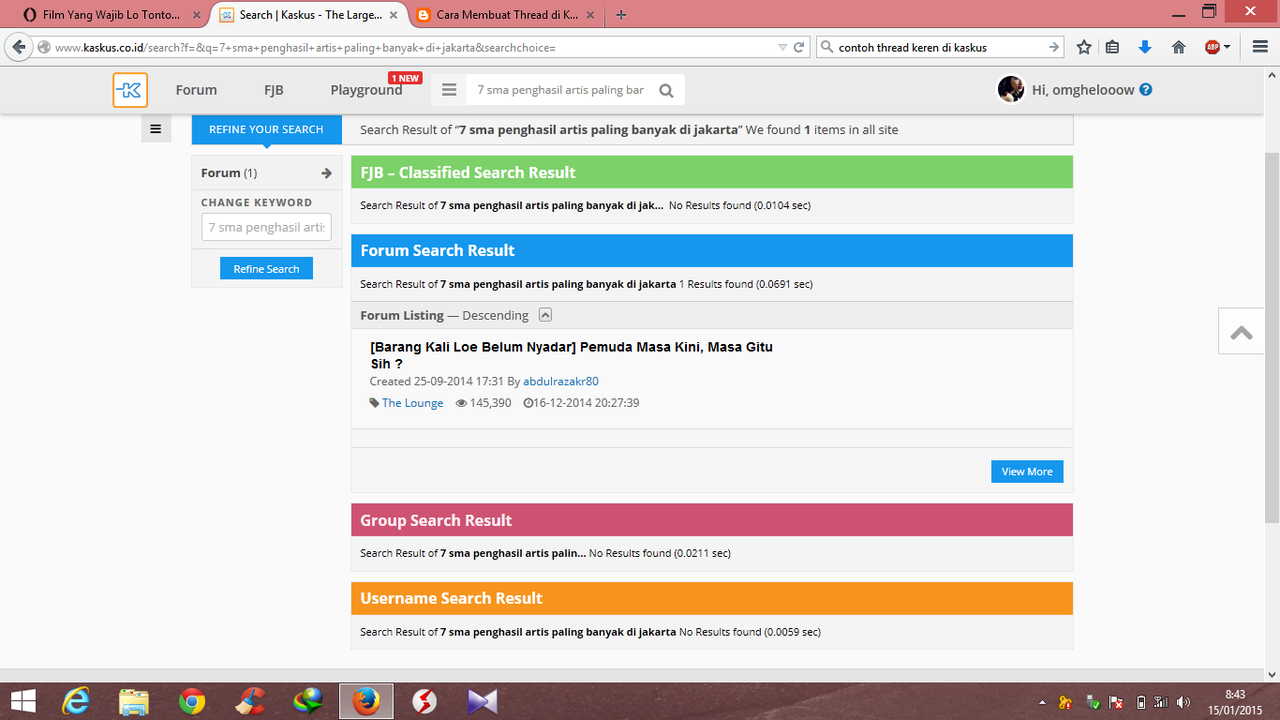Click the browser URL address bar
Viewport: 1280px width, 720px height.
coord(414,47)
